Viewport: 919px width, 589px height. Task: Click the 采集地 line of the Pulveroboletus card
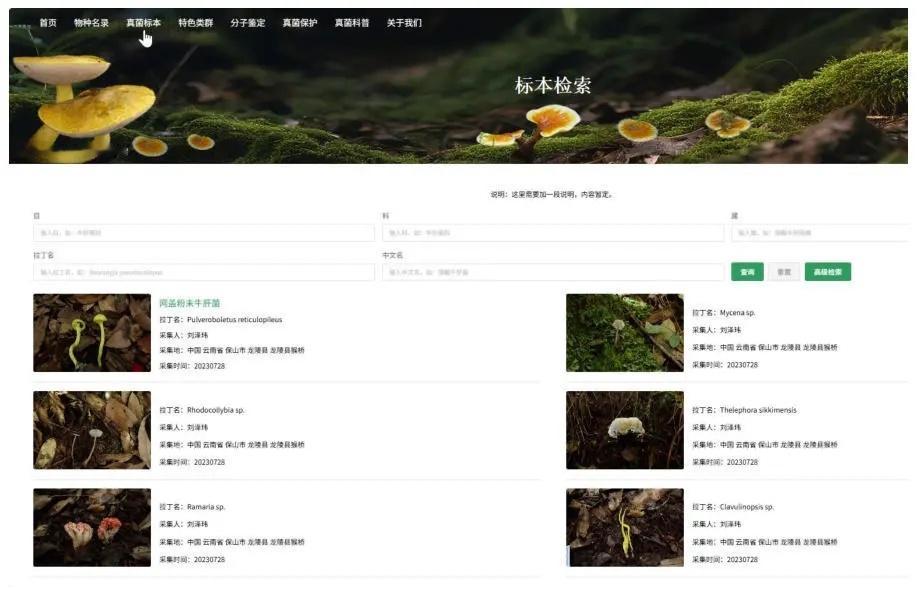click(232, 350)
